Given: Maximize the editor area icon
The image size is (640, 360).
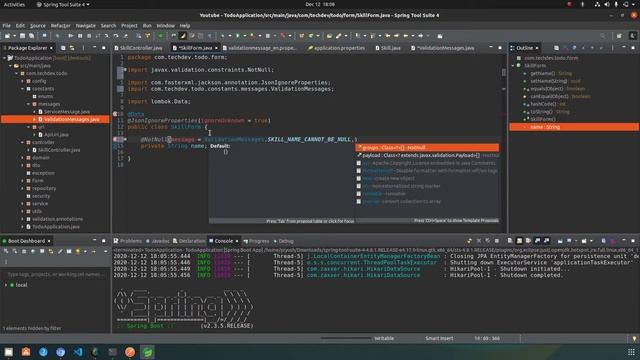Looking at the screenshot, I should point(500,48).
